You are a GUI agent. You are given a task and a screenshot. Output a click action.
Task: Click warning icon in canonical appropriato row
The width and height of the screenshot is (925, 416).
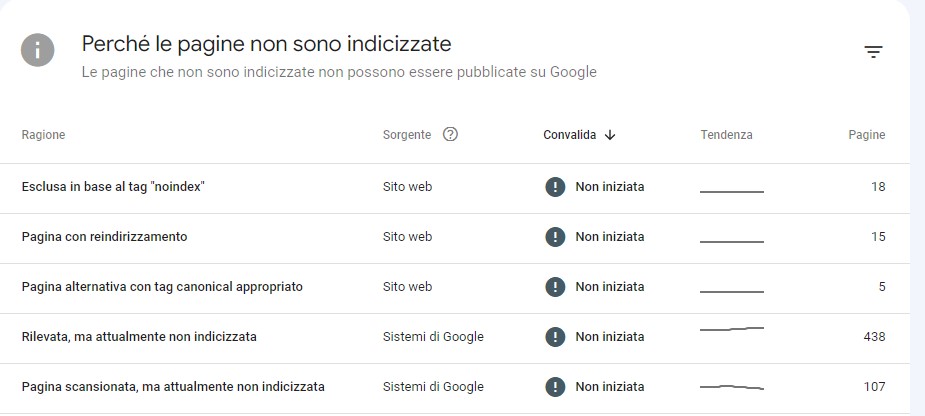tap(555, 287)
